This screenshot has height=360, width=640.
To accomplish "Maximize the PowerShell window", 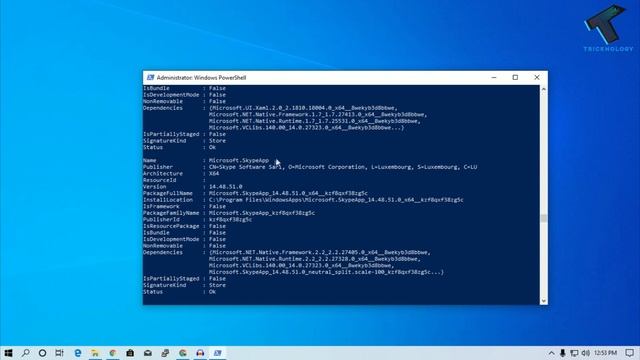I will pos(515,78).
